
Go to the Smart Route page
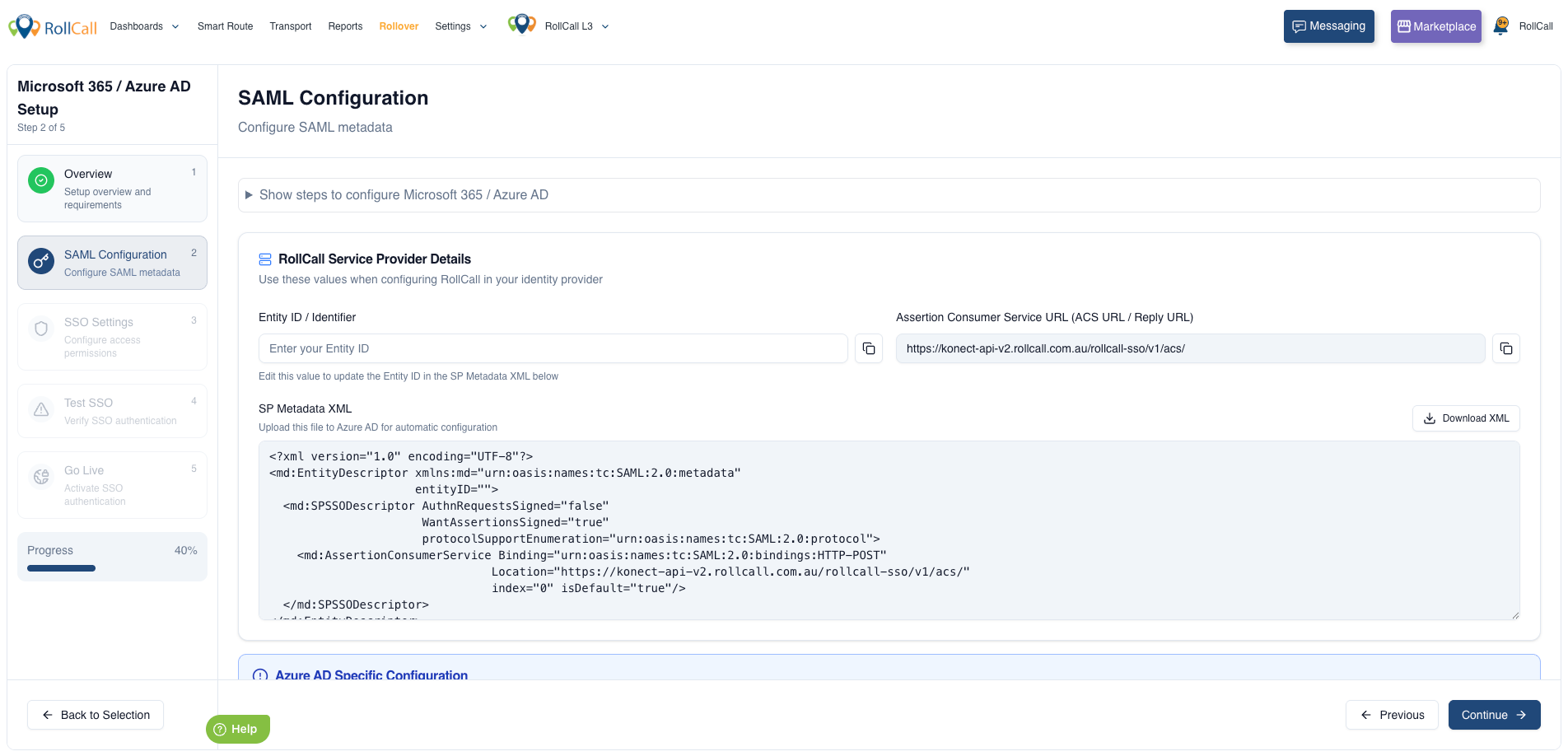click(x=225, y=26)
